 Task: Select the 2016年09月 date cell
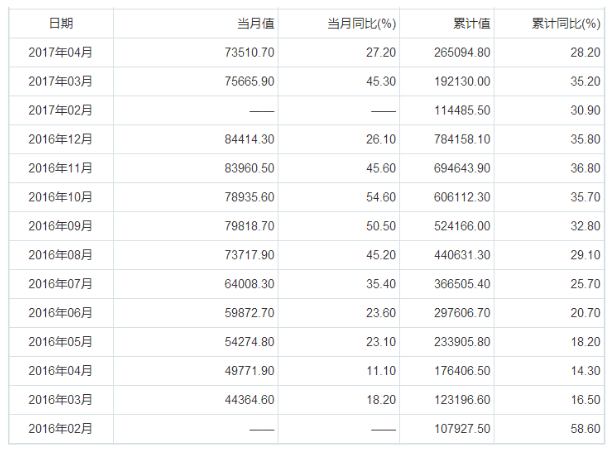tap(60, 226)
